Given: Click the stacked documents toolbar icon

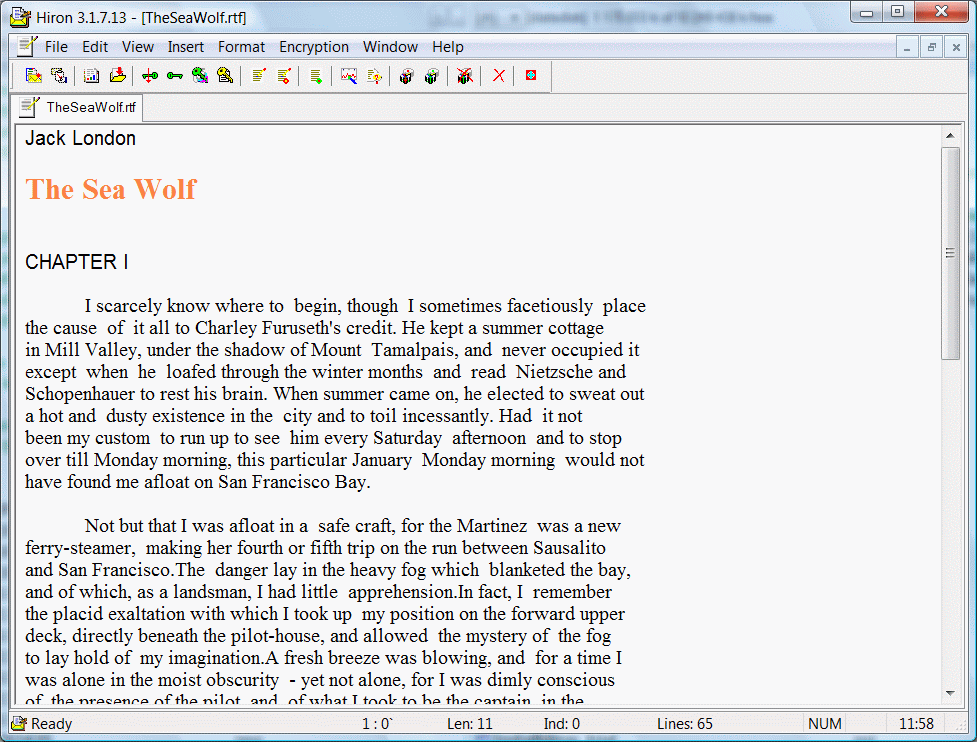Looking at the screenshot, I should click(59, 76).
